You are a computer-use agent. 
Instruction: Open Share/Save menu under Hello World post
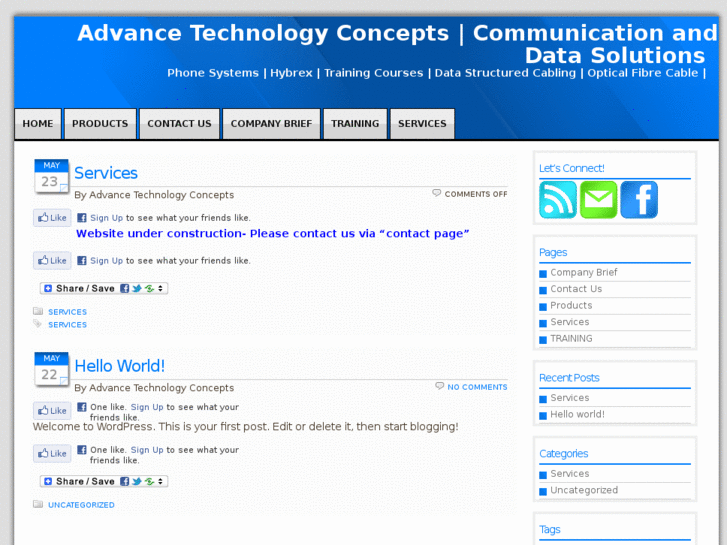coord(103,481)
